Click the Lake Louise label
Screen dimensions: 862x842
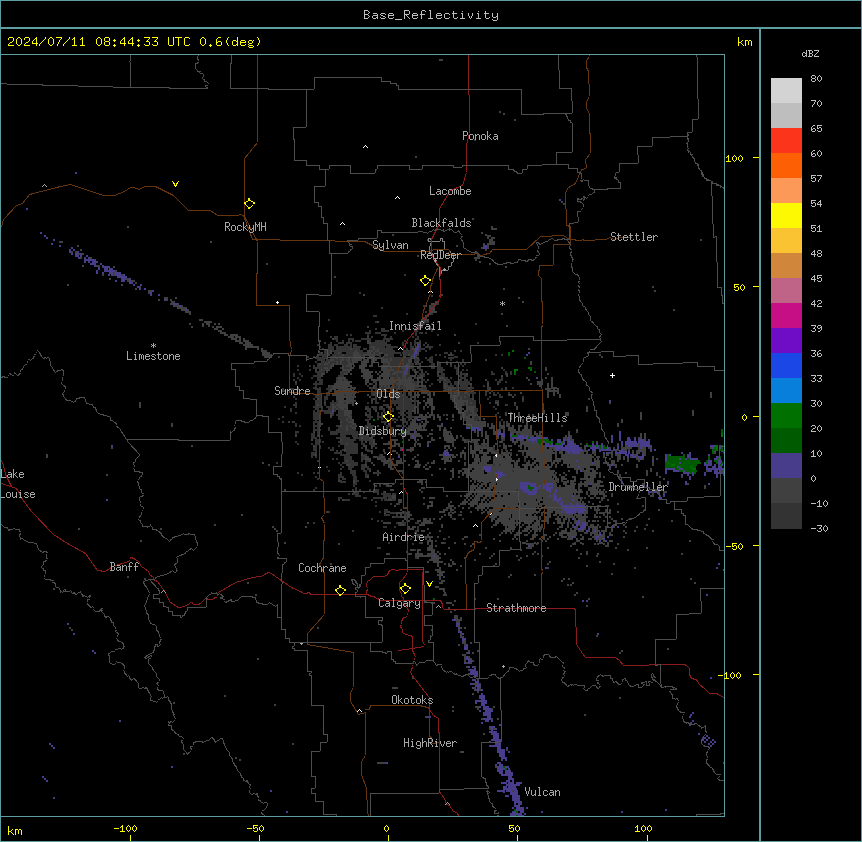[x=16, y=484]
